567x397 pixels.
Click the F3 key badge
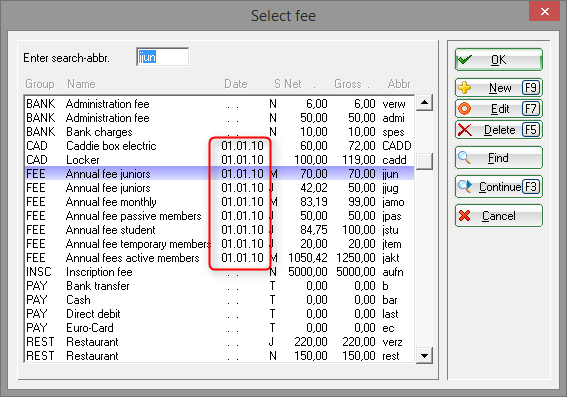[x=531, y=187]
